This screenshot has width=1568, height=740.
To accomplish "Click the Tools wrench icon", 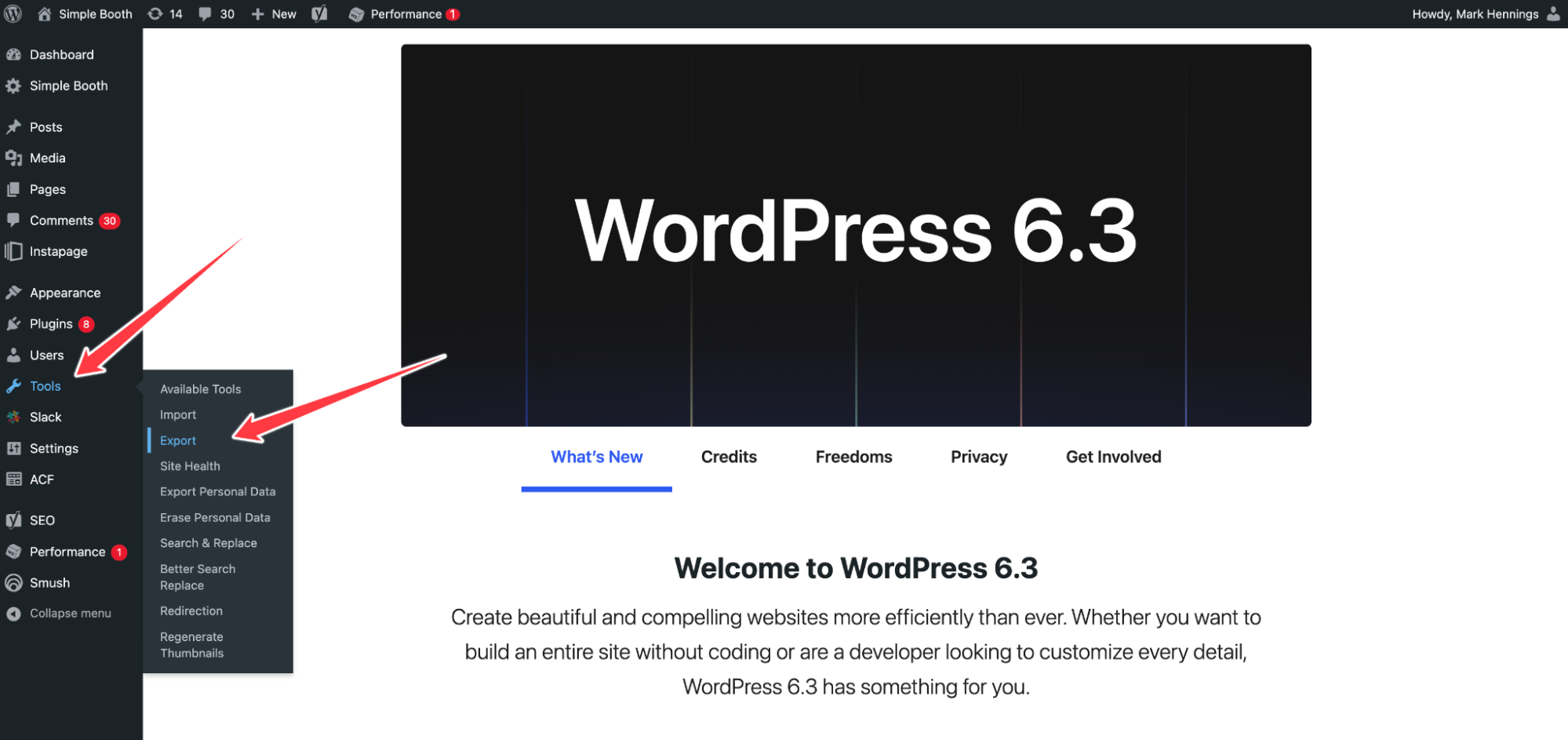I will coord(13,386).
